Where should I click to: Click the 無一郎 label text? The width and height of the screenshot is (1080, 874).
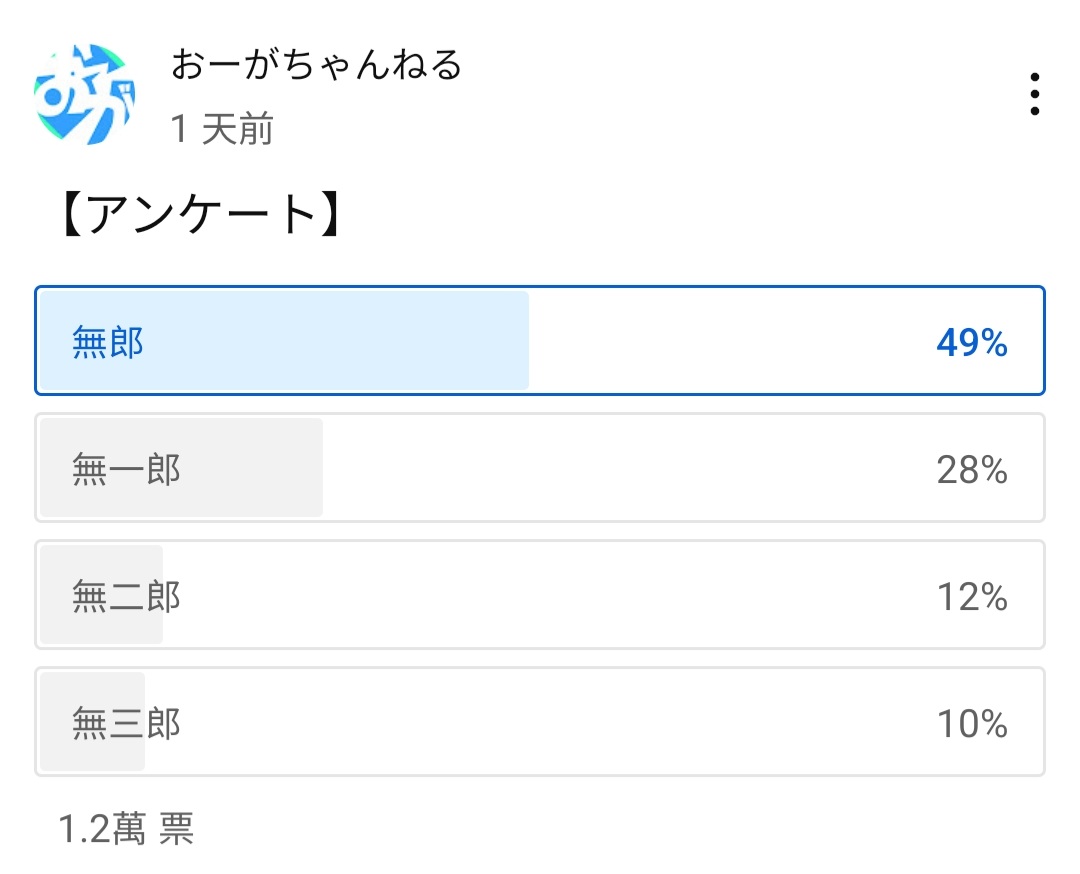point(126,470)
